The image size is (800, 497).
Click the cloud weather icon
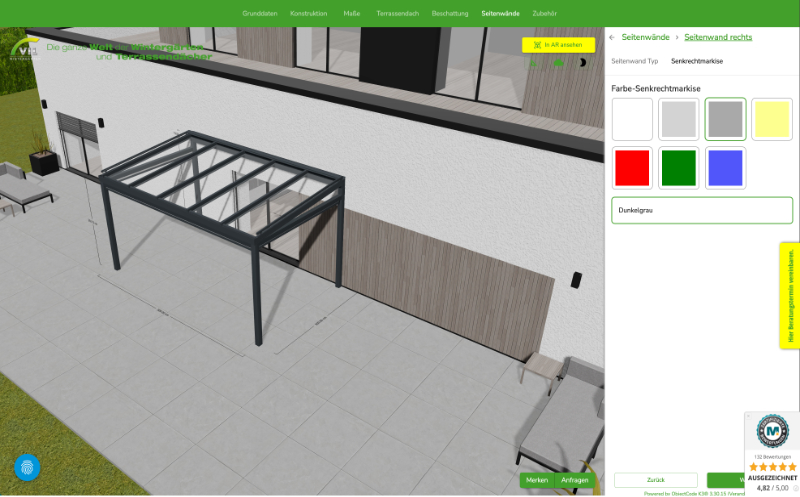(558, 63)
